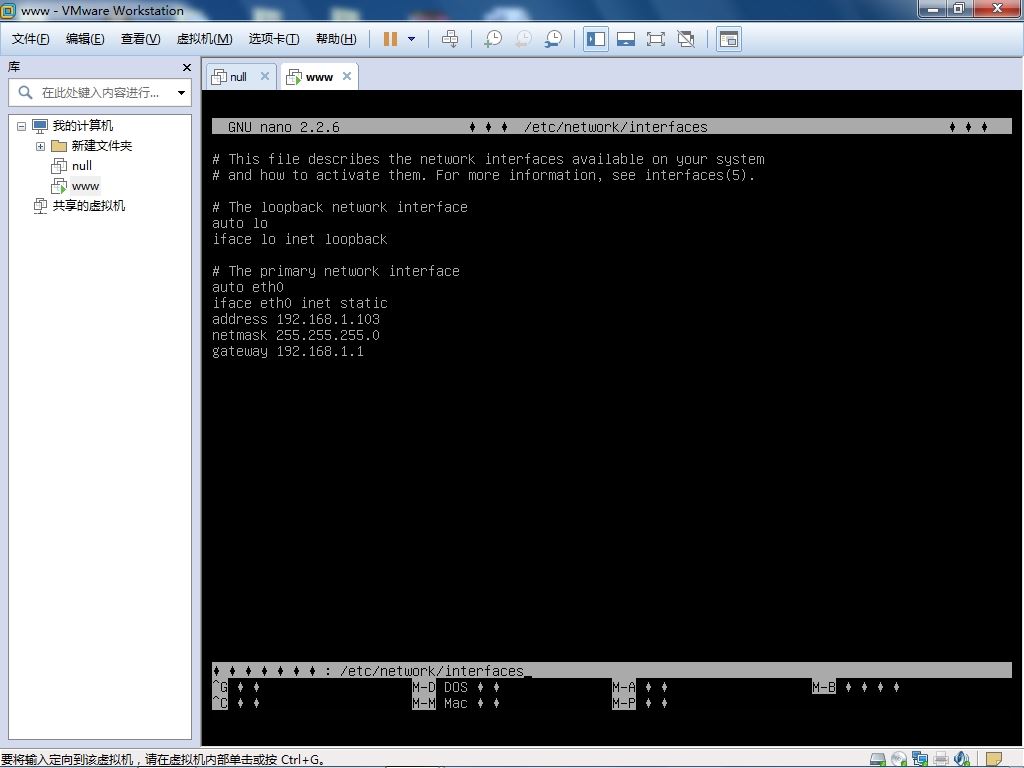The height and width of the screenshot is (768, 1024).
Task: Select 共享的虚拟机 in the library
Action: [88, 206]
